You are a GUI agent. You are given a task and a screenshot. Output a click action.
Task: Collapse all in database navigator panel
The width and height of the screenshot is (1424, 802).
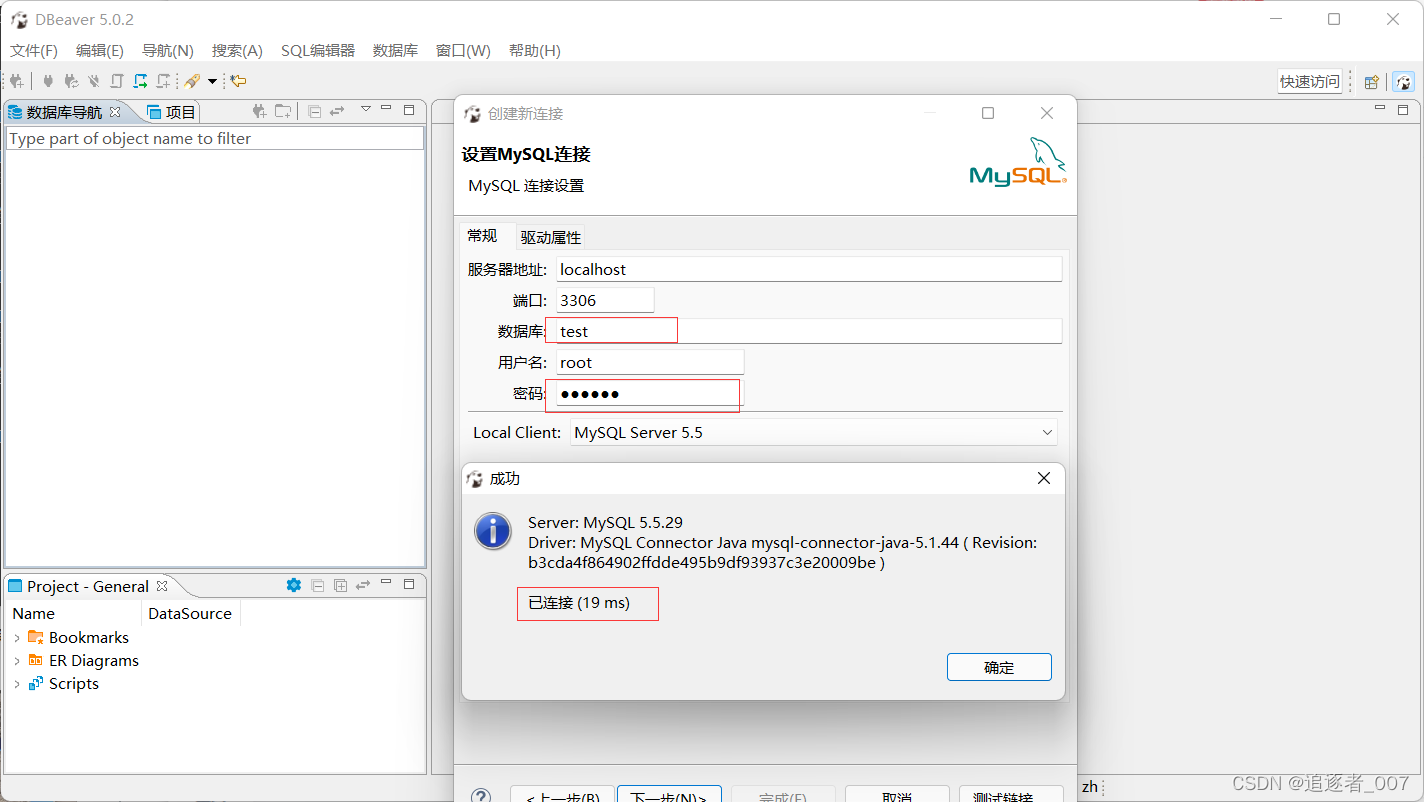[314, 111]
